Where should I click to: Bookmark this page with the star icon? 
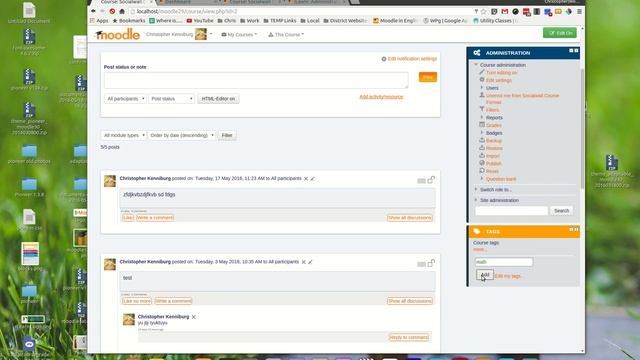[x=484, y=11]
